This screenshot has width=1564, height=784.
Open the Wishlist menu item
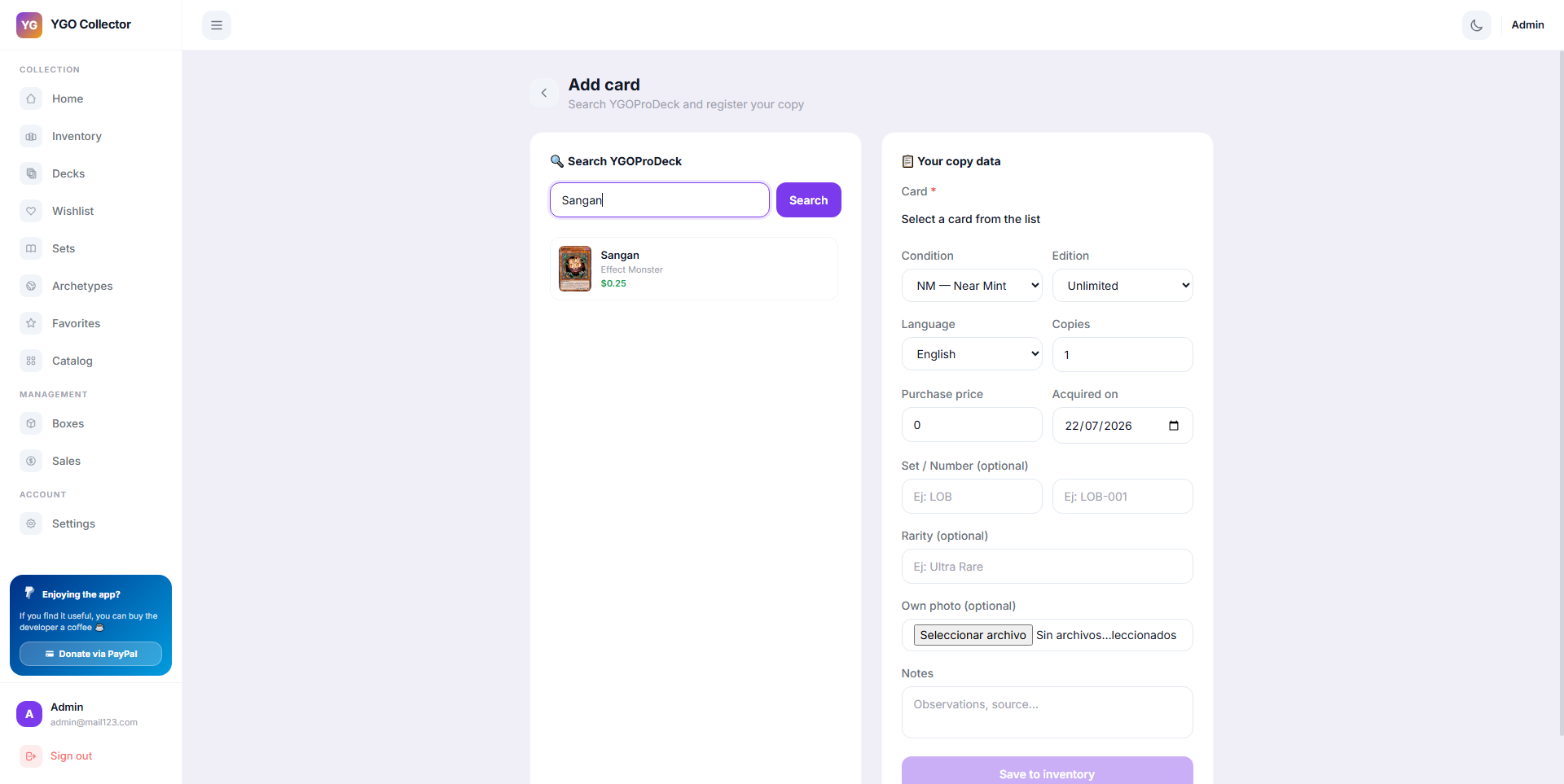90,211
